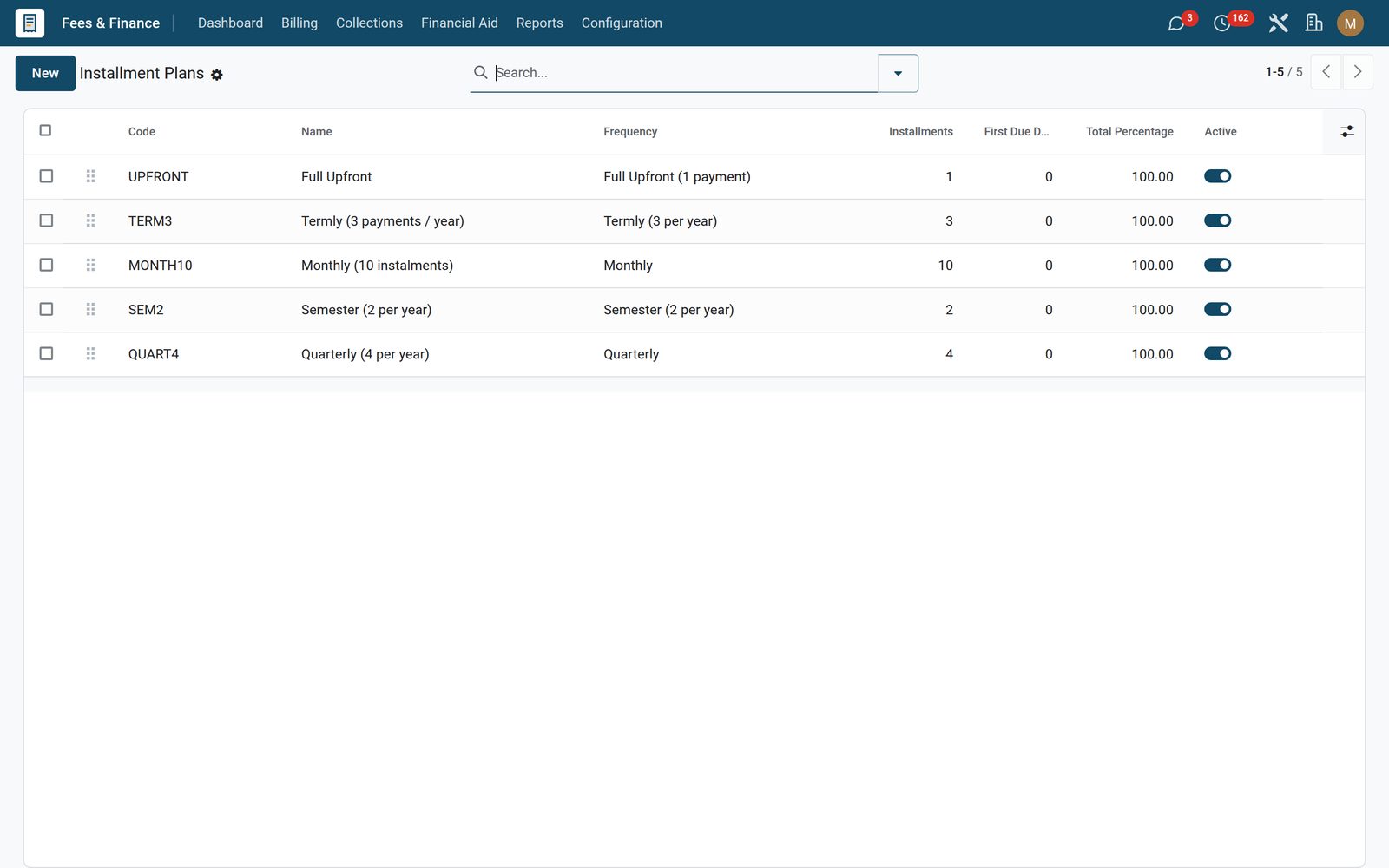
Task: Open the Financial Aid menu
Action: pos(459,23)
